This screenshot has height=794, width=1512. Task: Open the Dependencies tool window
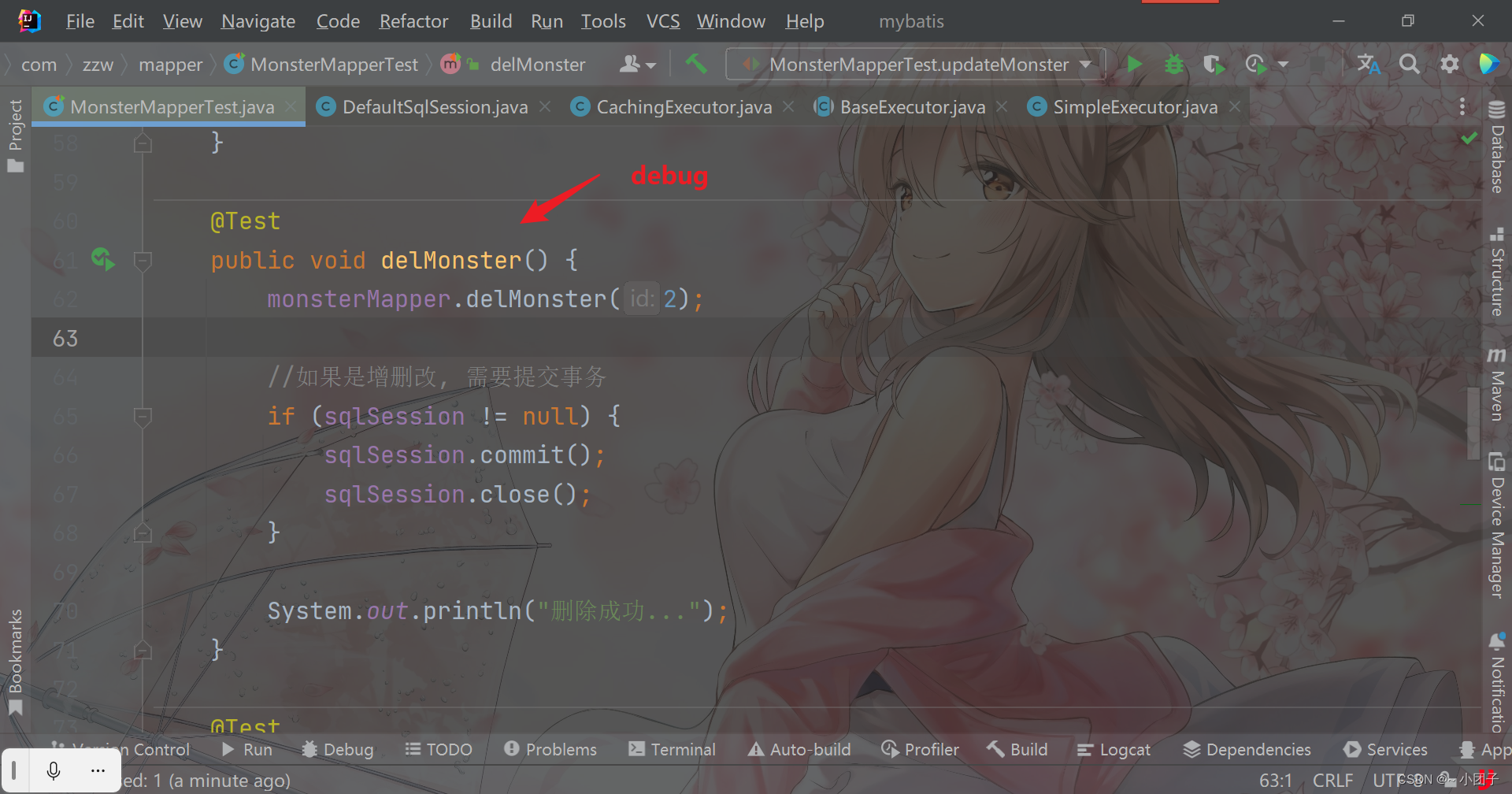coord(1247,749)
